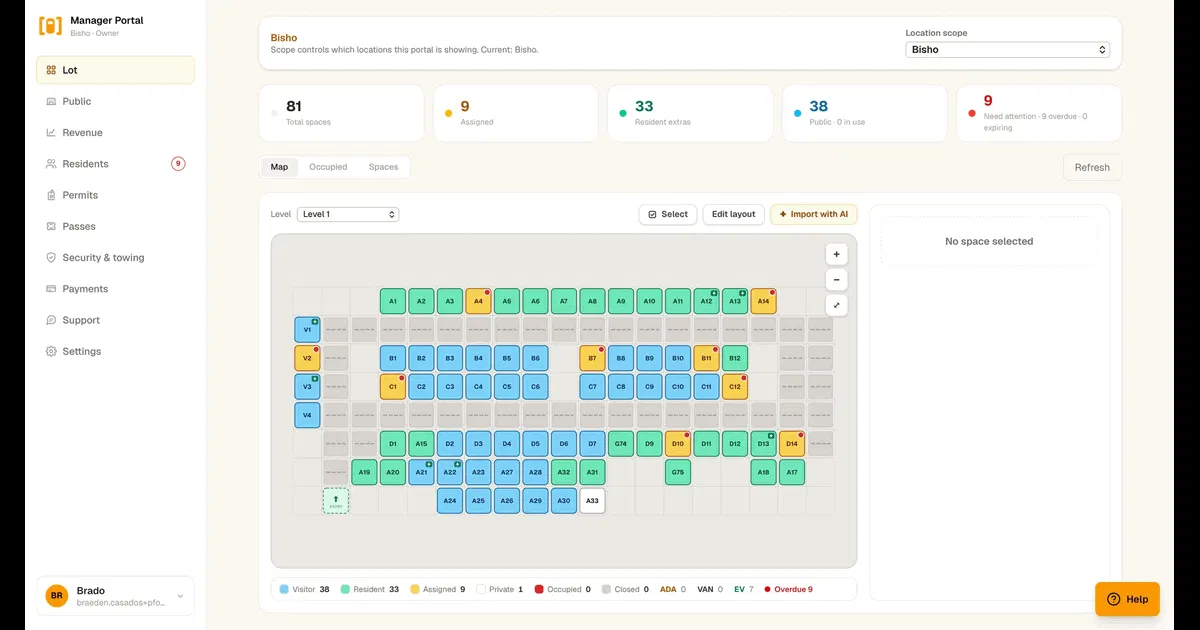Select private space A33
Image resolution: width=1200 pixels, height=630 pixels.
592,500
